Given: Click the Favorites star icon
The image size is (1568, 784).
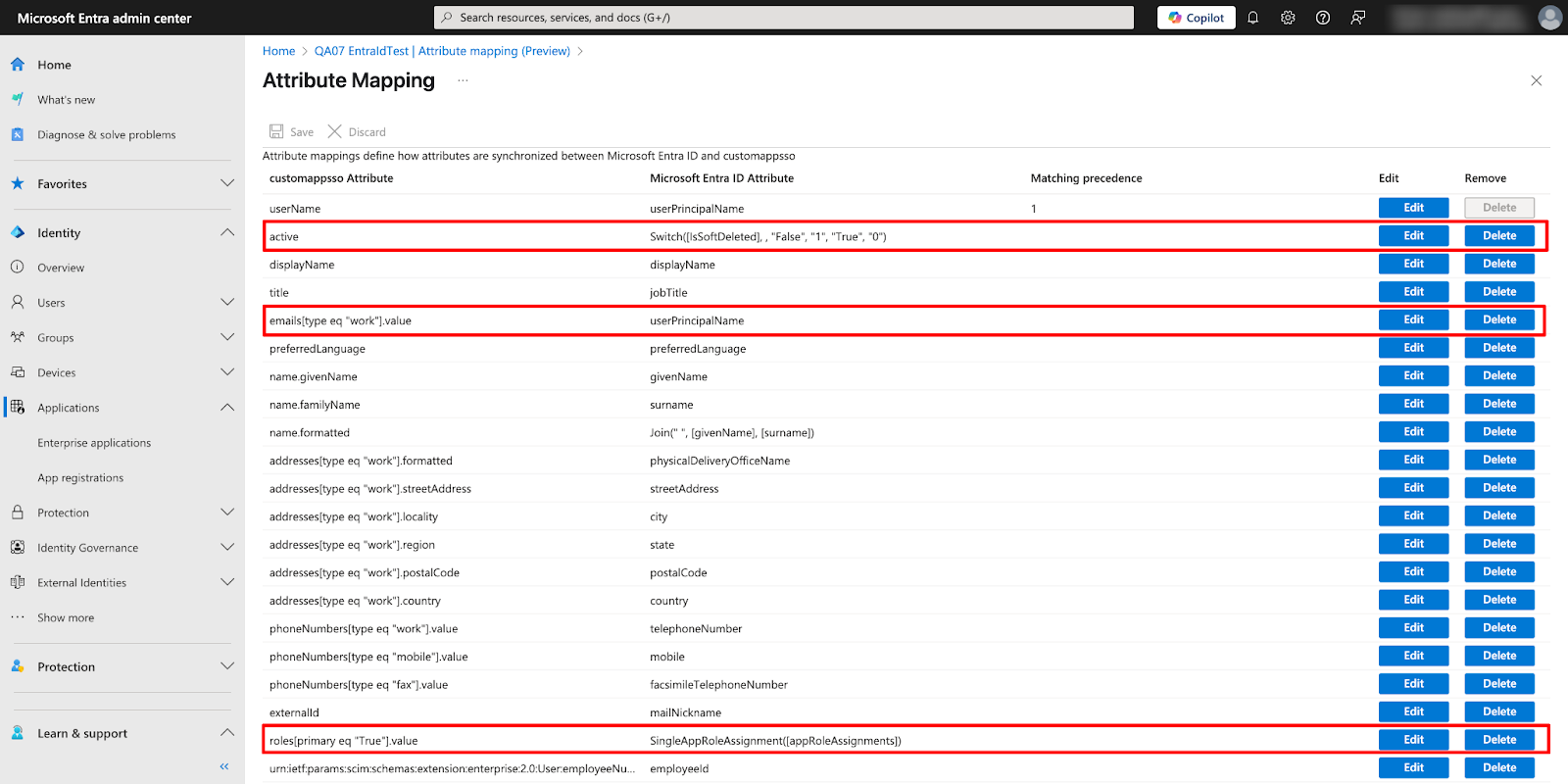Looking at the screenshot, I should click(18, 184).
